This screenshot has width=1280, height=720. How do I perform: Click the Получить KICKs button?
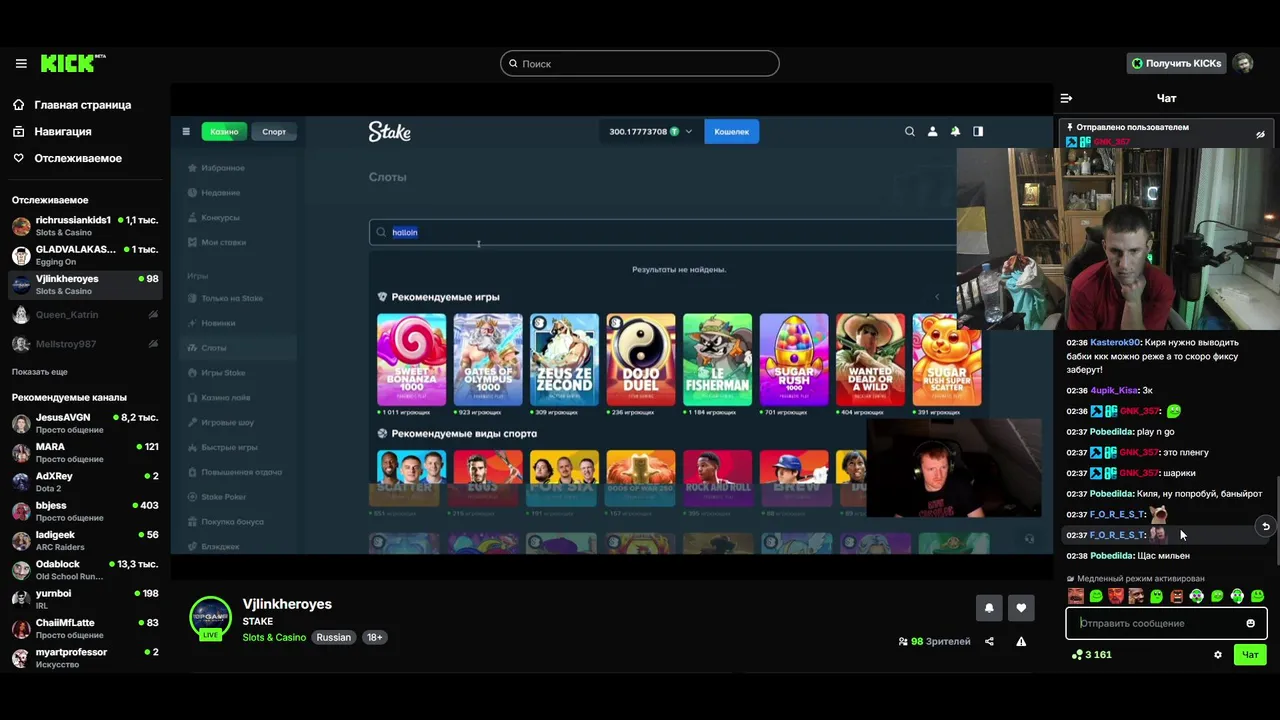(x=1176, y=63)
